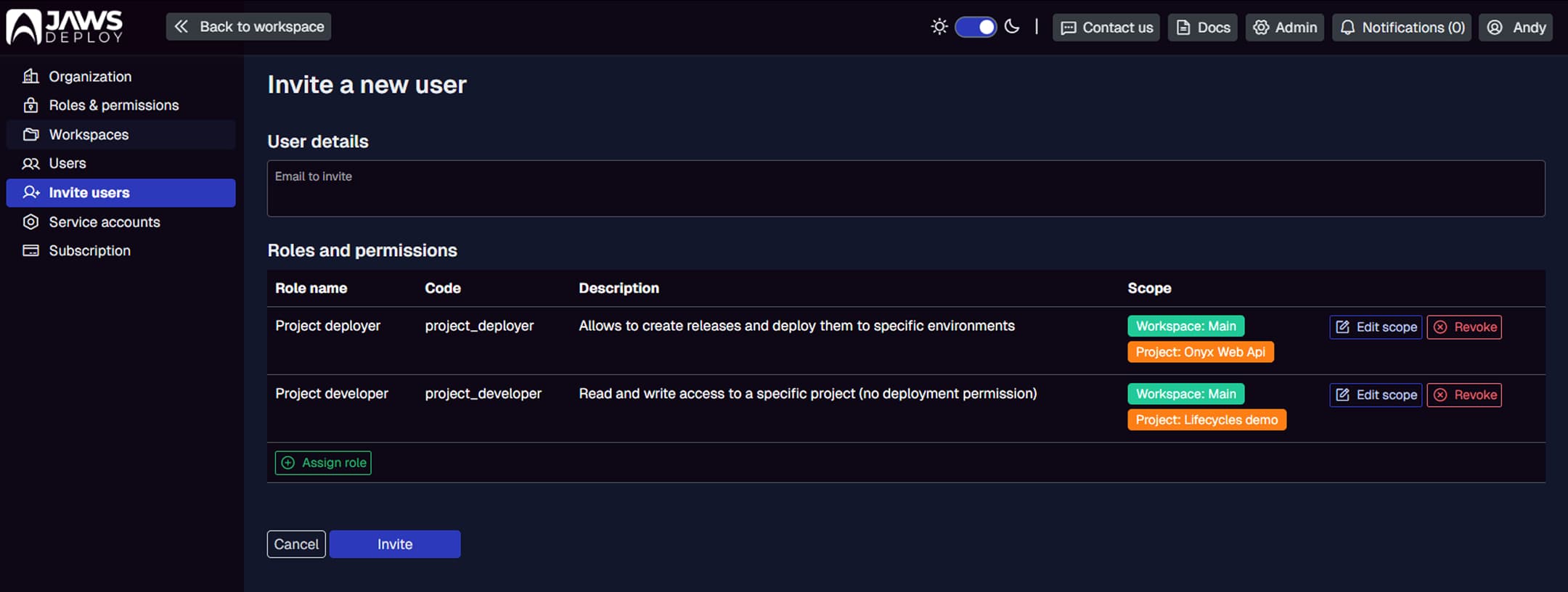Click the Roles and permissions heading
This screenshot has height=592, width=1568.
[x=362, y=250]
